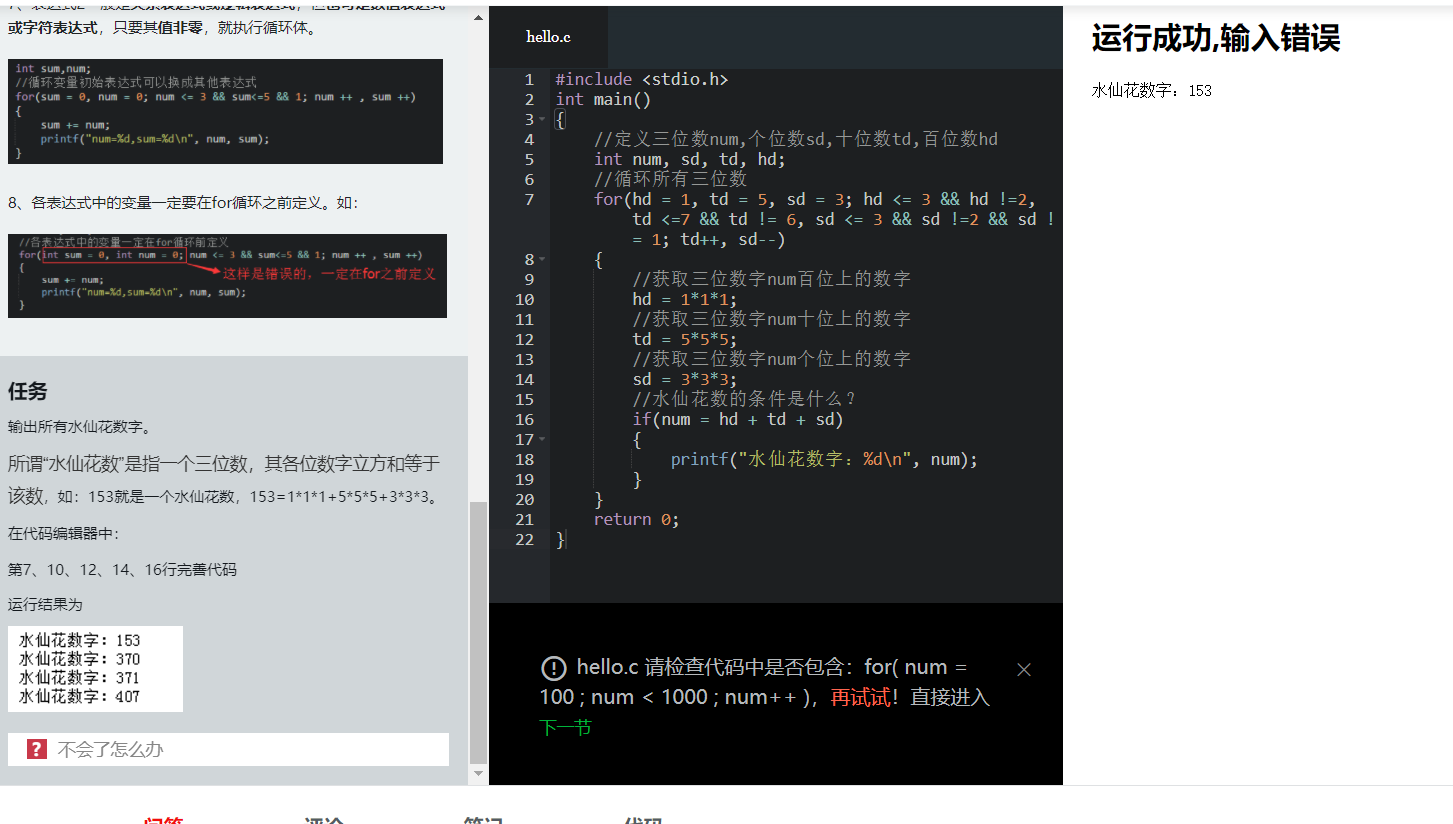This screenshot has width=1453, height=824.
Task: Click the 运行结果为 label
Action: [x=45, y=605]
